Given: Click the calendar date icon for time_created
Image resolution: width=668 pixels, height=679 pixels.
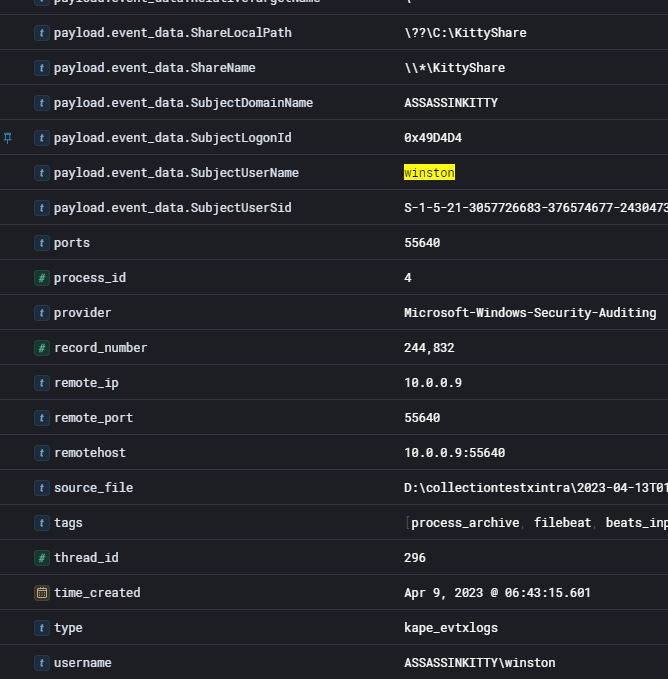Looking at the screenshot, I should 41,593.
